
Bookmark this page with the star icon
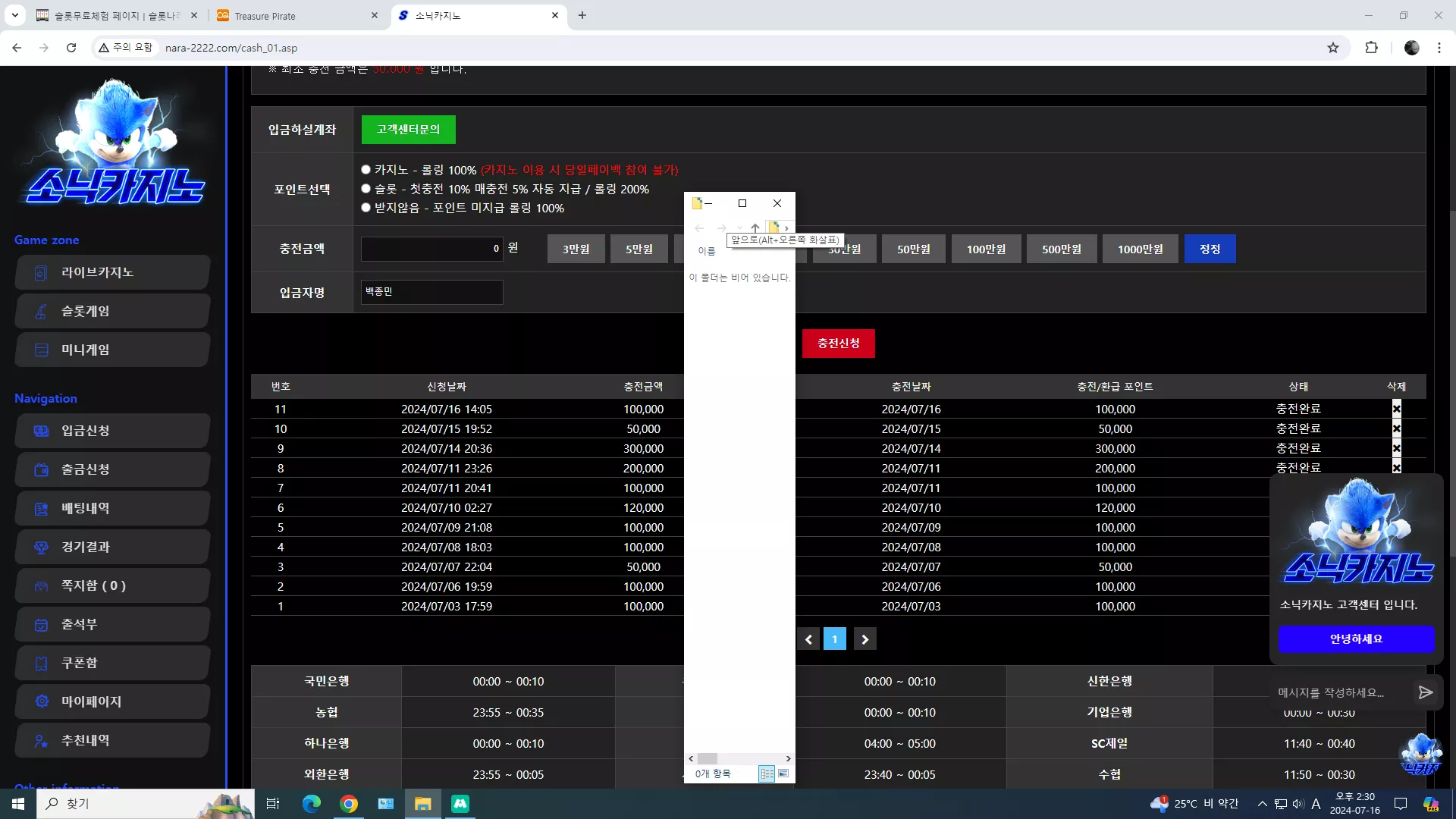click(x=1333, y=48)
